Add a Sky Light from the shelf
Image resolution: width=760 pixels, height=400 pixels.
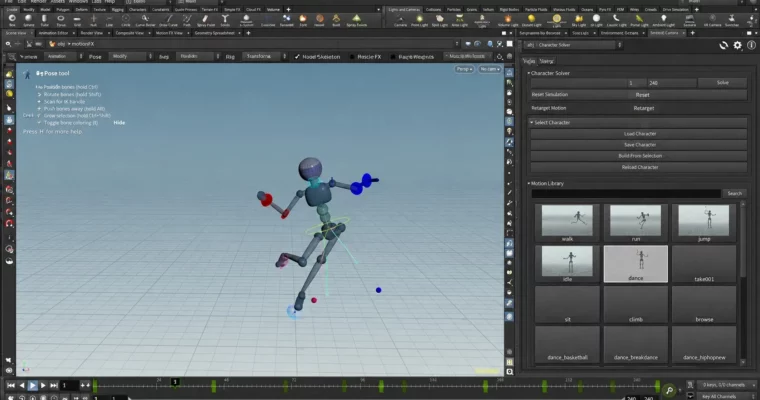point(578,20)
